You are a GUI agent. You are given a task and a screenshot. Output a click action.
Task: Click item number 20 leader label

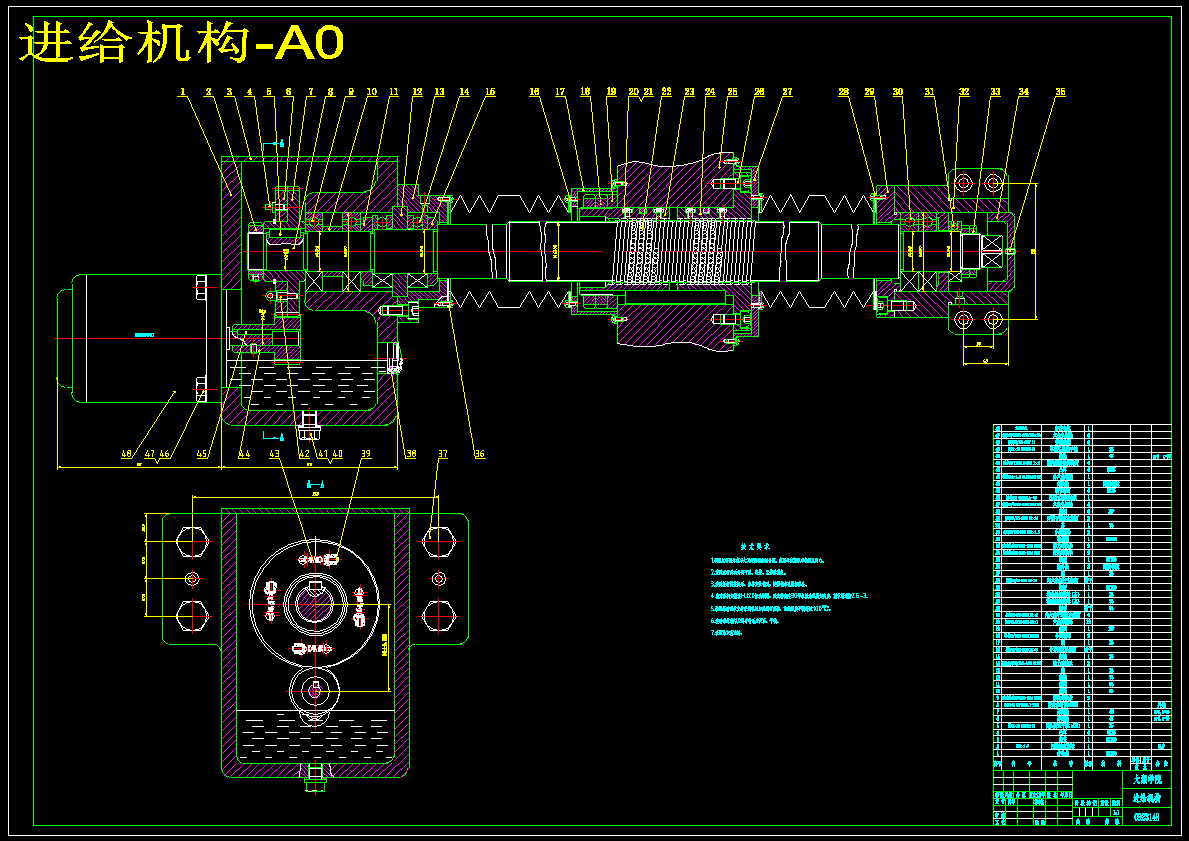(634, 93)
